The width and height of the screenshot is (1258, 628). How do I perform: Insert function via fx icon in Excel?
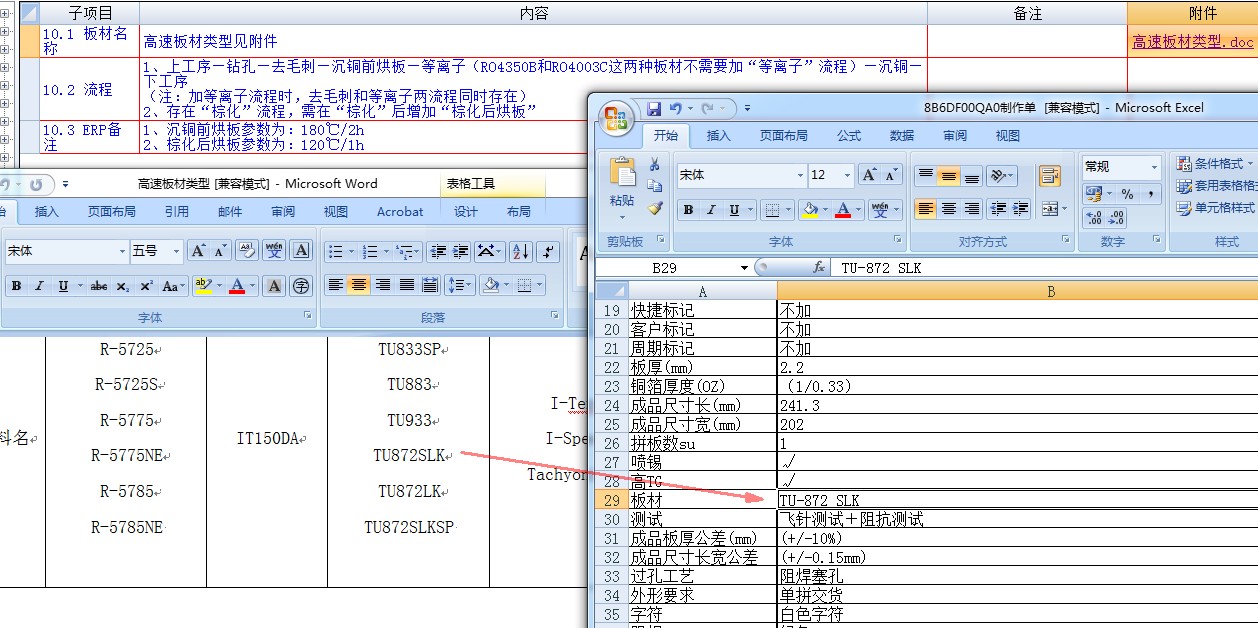click(819, 268)
